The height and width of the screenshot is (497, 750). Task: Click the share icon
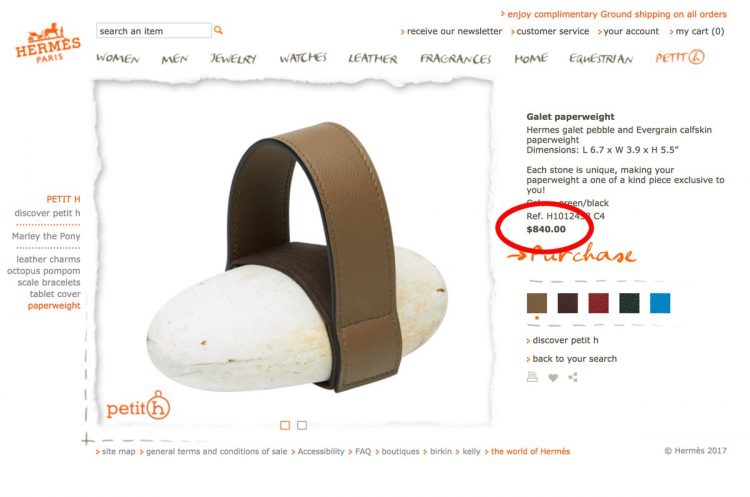pos(573,377)
